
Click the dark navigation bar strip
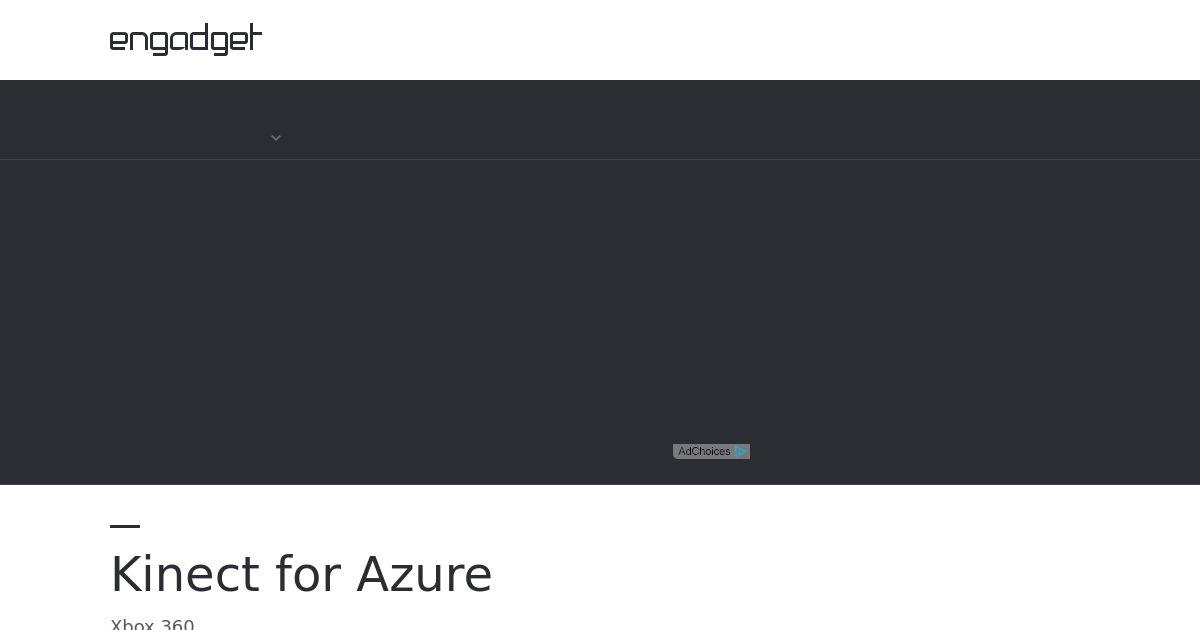(x=600, y=120)
